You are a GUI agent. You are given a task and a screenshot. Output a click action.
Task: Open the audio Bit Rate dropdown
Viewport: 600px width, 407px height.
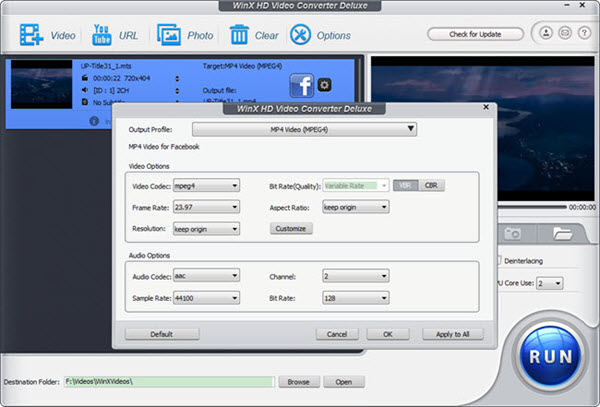click(x=356, y=298)
